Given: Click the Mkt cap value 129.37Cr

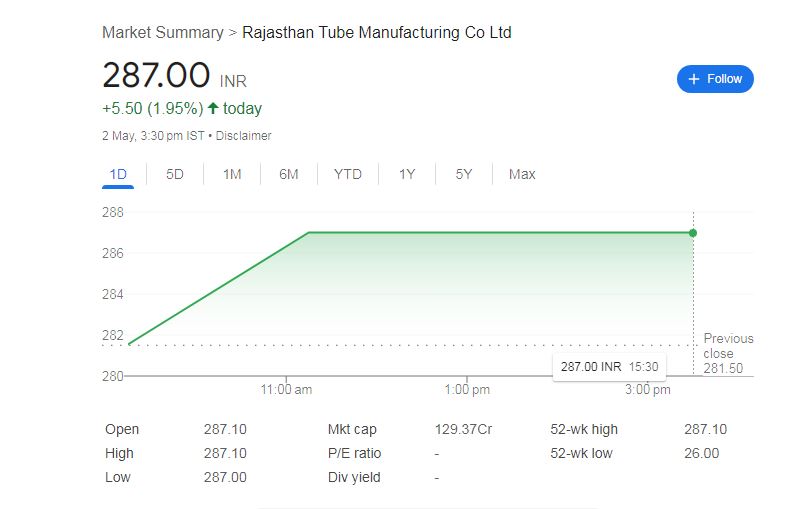Looking at the screenshot, I should tap(463, 429).
